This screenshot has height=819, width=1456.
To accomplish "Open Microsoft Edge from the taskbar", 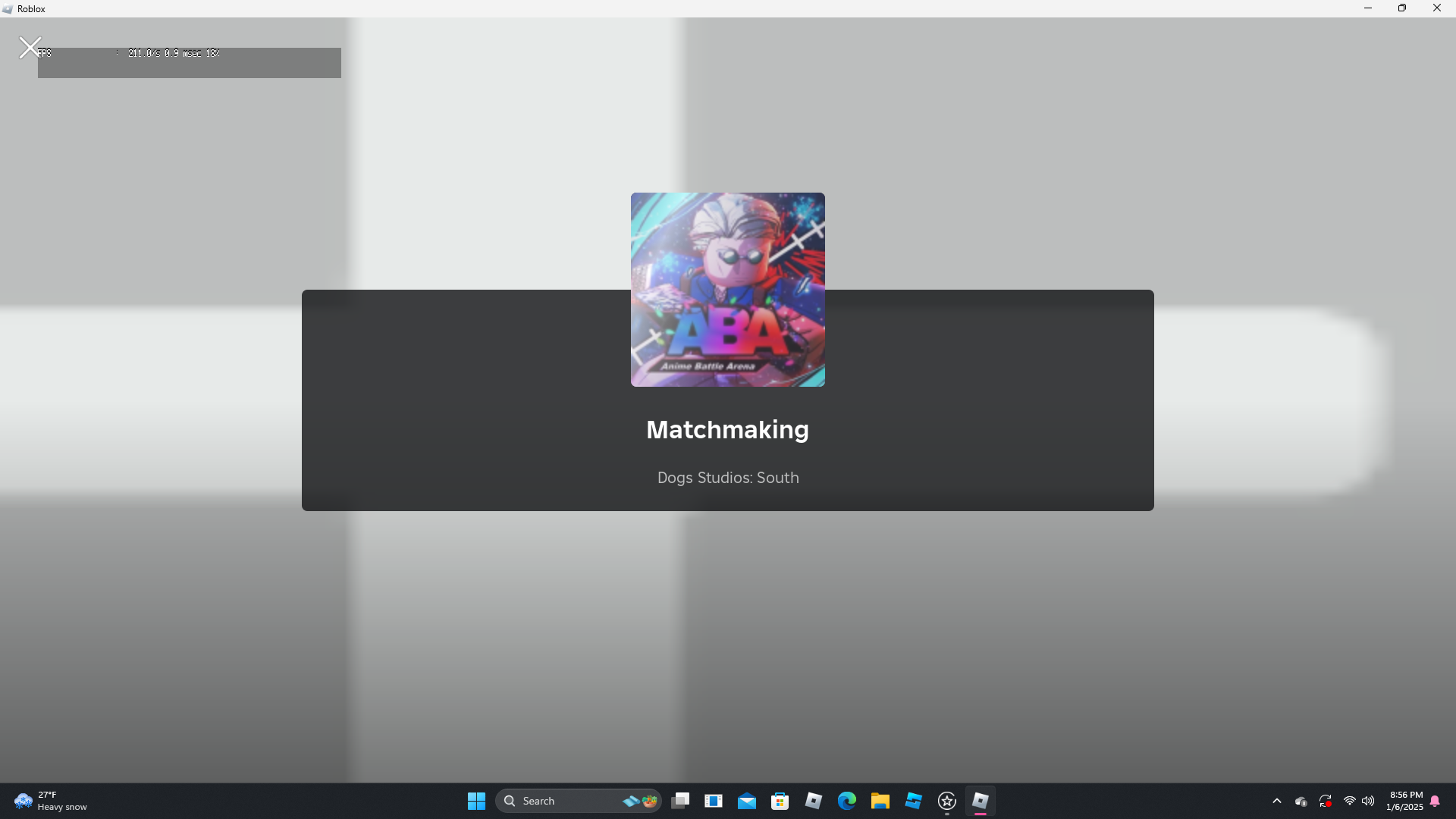I will coord(846,801).
